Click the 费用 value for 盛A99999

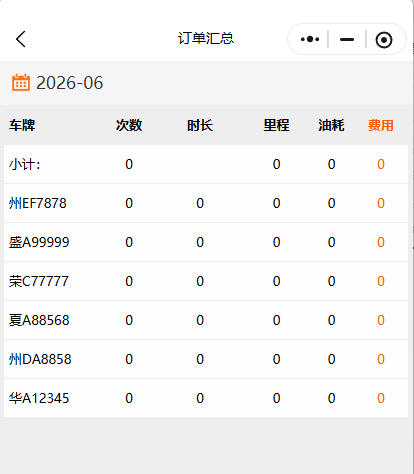pos(381,242)
